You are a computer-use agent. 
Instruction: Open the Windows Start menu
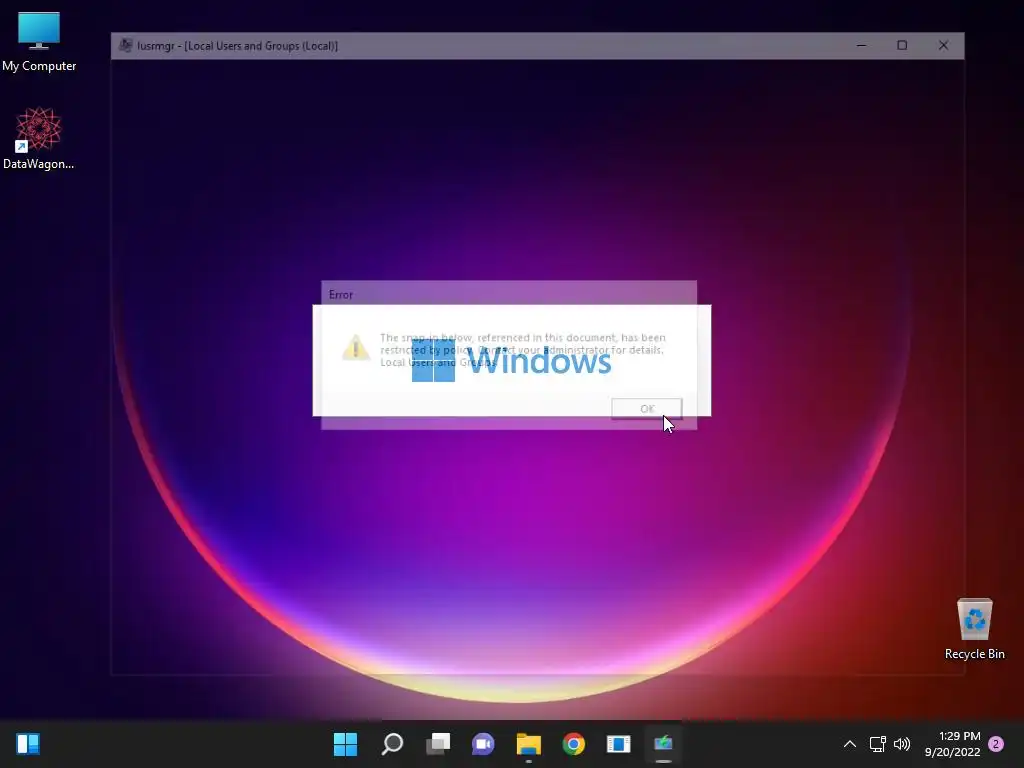(345, 744)
